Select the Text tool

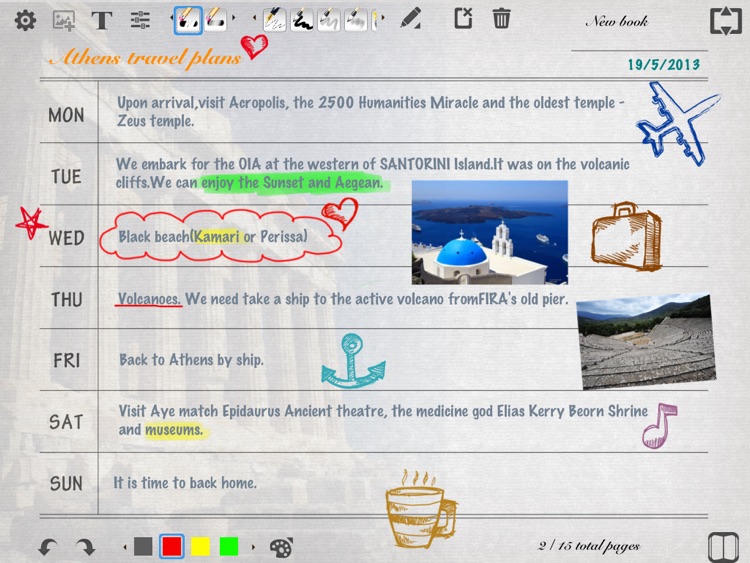(102, 21)
